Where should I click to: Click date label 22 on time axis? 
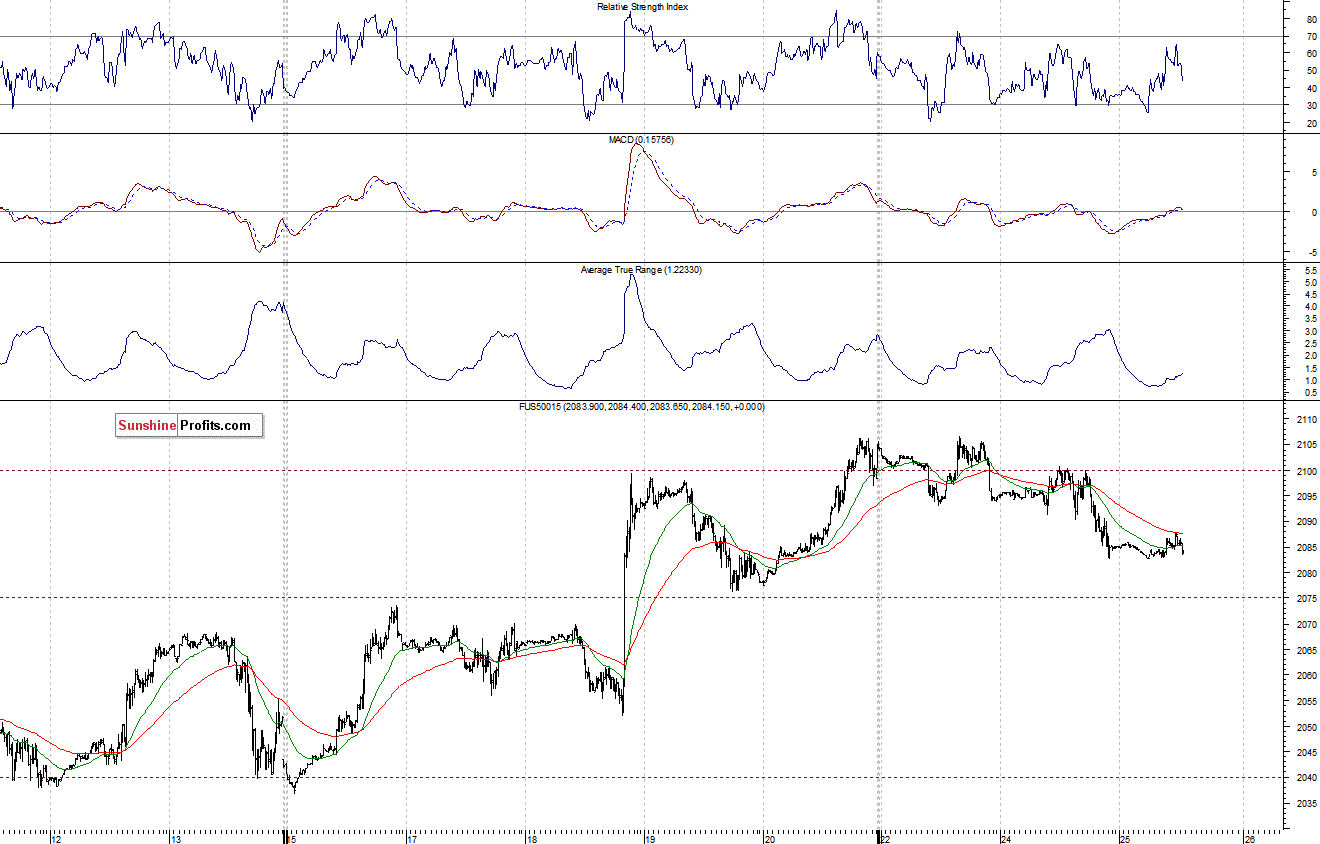(885, 839)
